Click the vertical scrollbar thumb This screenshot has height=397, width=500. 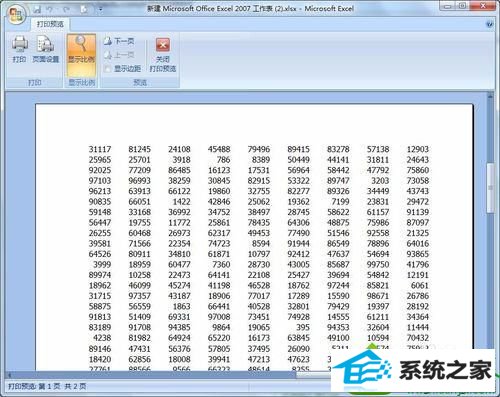[x=490, y=188]
